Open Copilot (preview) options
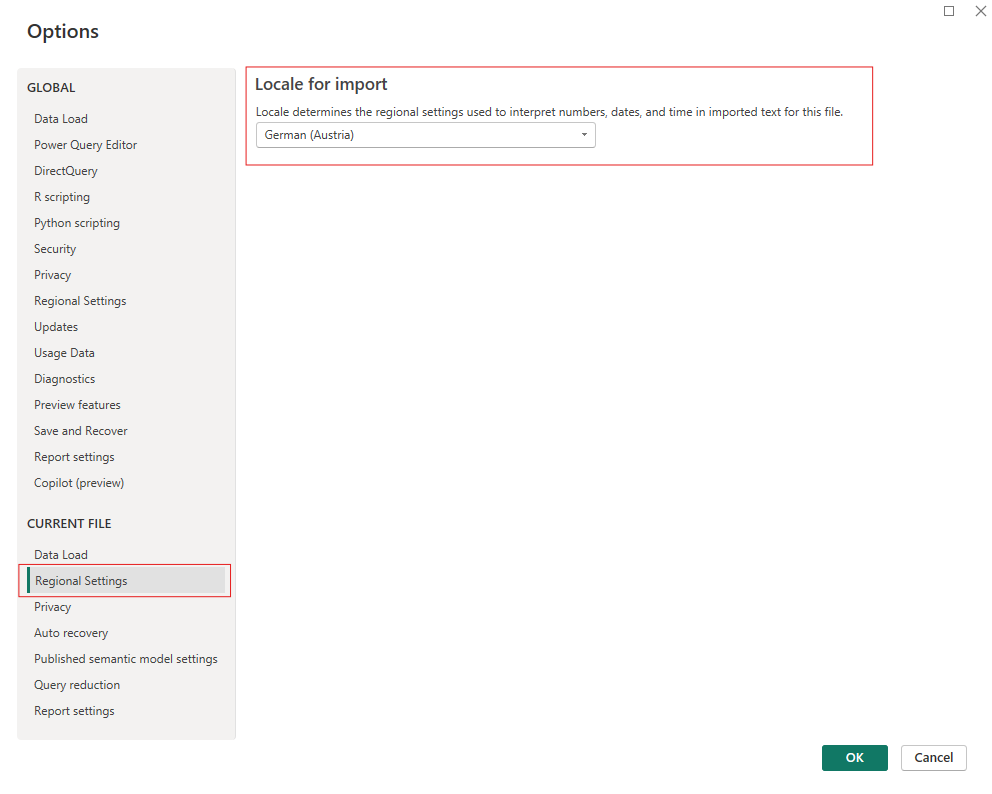This screenshot has height=794, width=992. coord(79,482)
